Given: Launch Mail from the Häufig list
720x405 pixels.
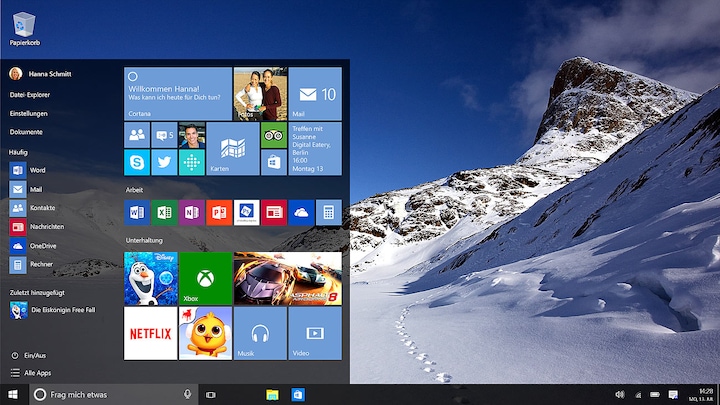Looking at the screenshot, I should pos(26,189).
